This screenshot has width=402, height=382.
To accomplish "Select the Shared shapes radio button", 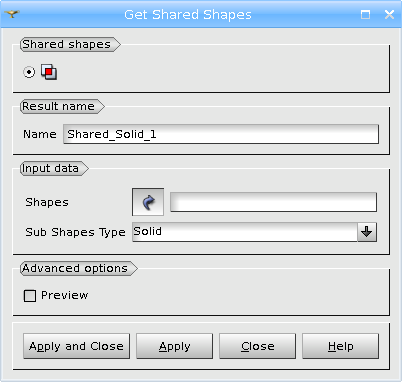I will click(29, 72).
